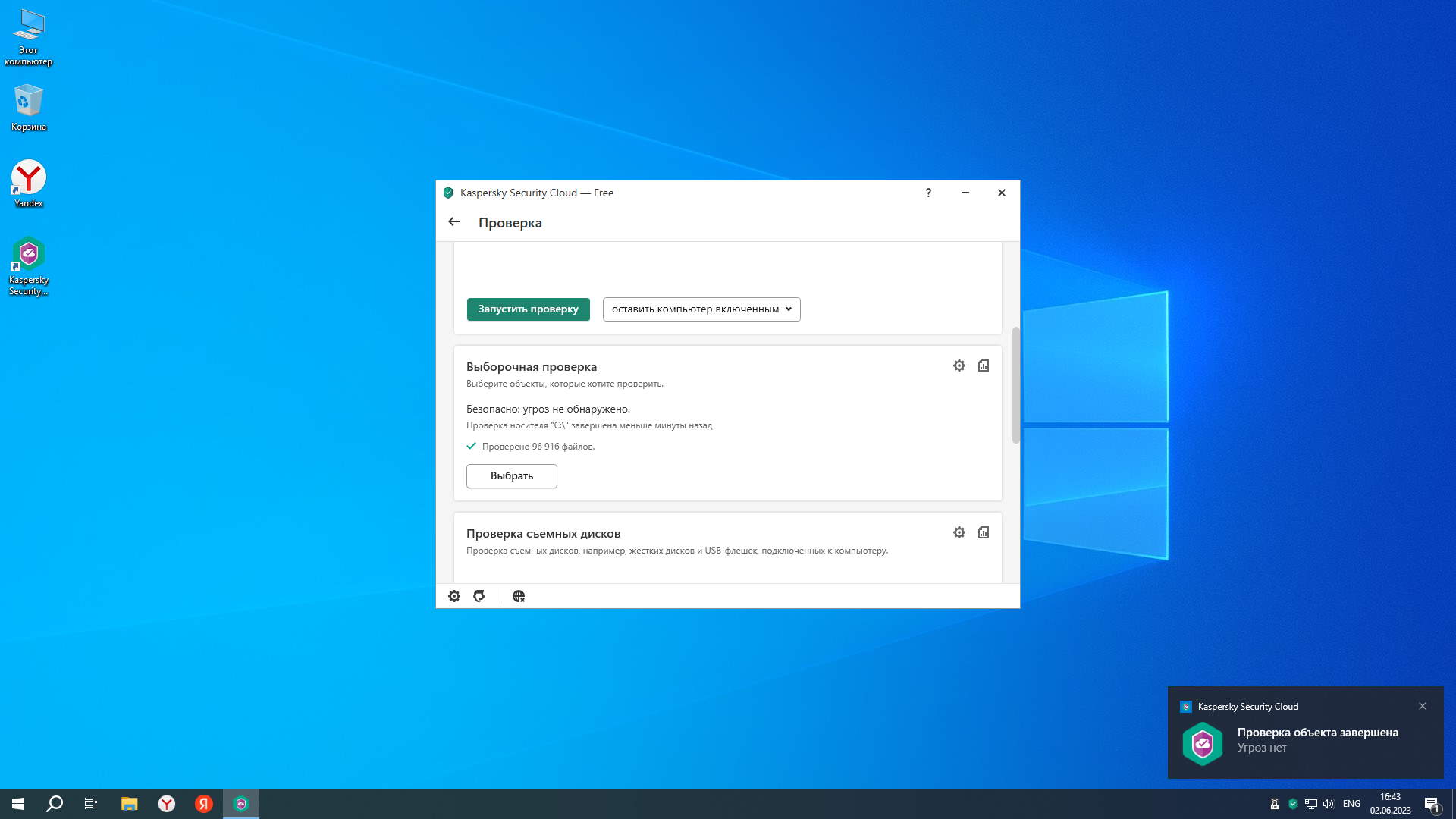Click the globe icon in footer
1456x819 pixels.
pos(519,596)
